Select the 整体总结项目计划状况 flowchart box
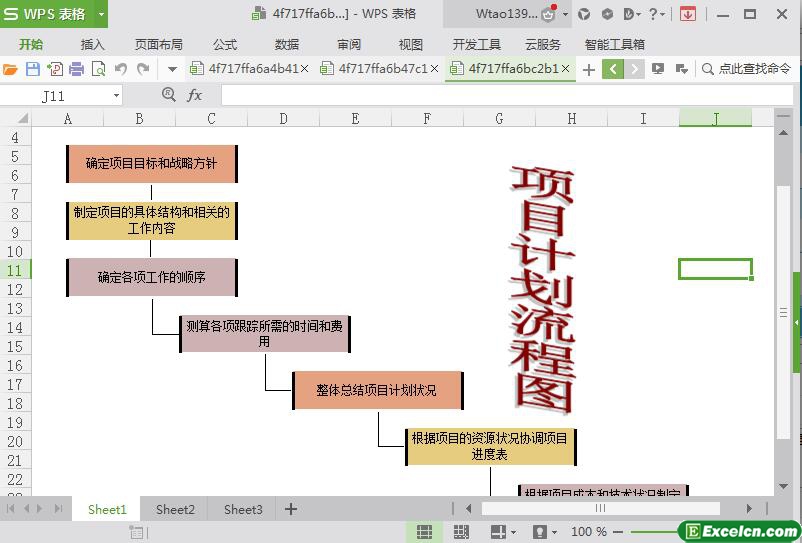Screen dimensions: 802x543 377,391
